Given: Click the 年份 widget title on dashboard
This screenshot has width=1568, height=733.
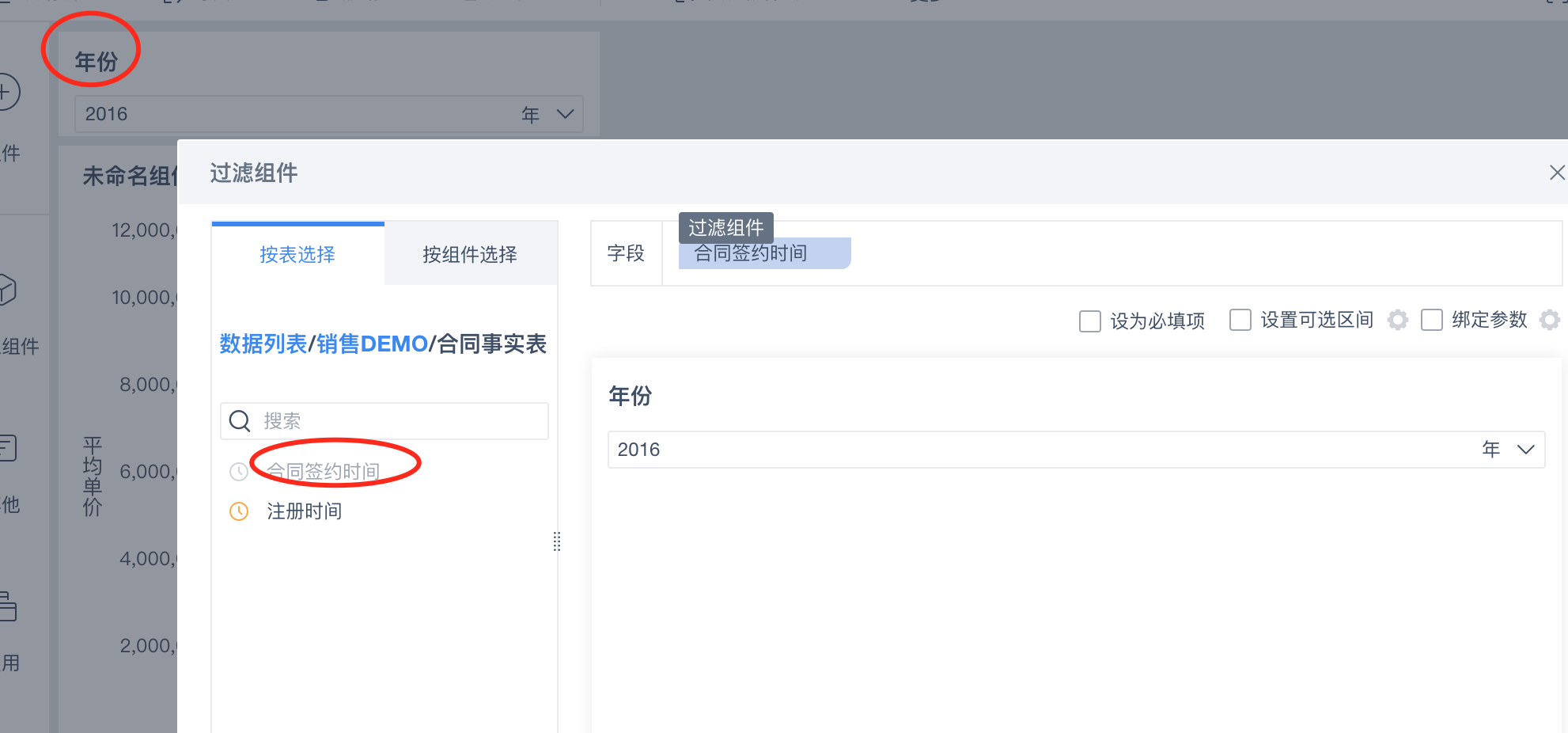Looking at the screenshot, I should [96, 62].
